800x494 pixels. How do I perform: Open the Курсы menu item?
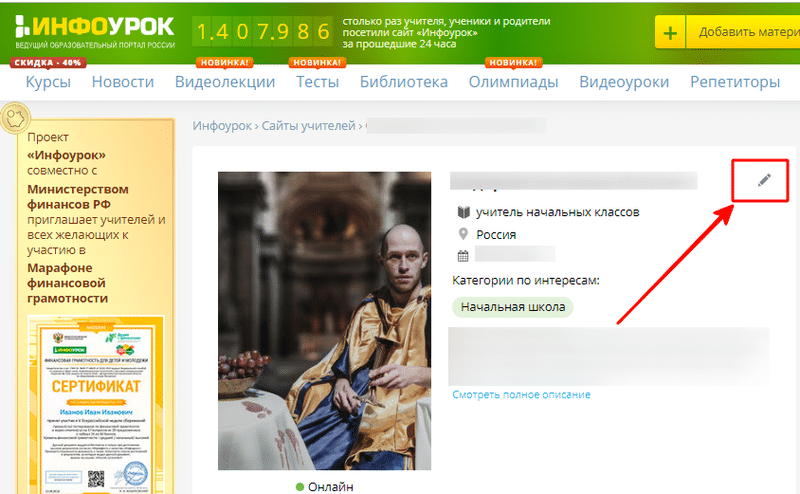48,82
